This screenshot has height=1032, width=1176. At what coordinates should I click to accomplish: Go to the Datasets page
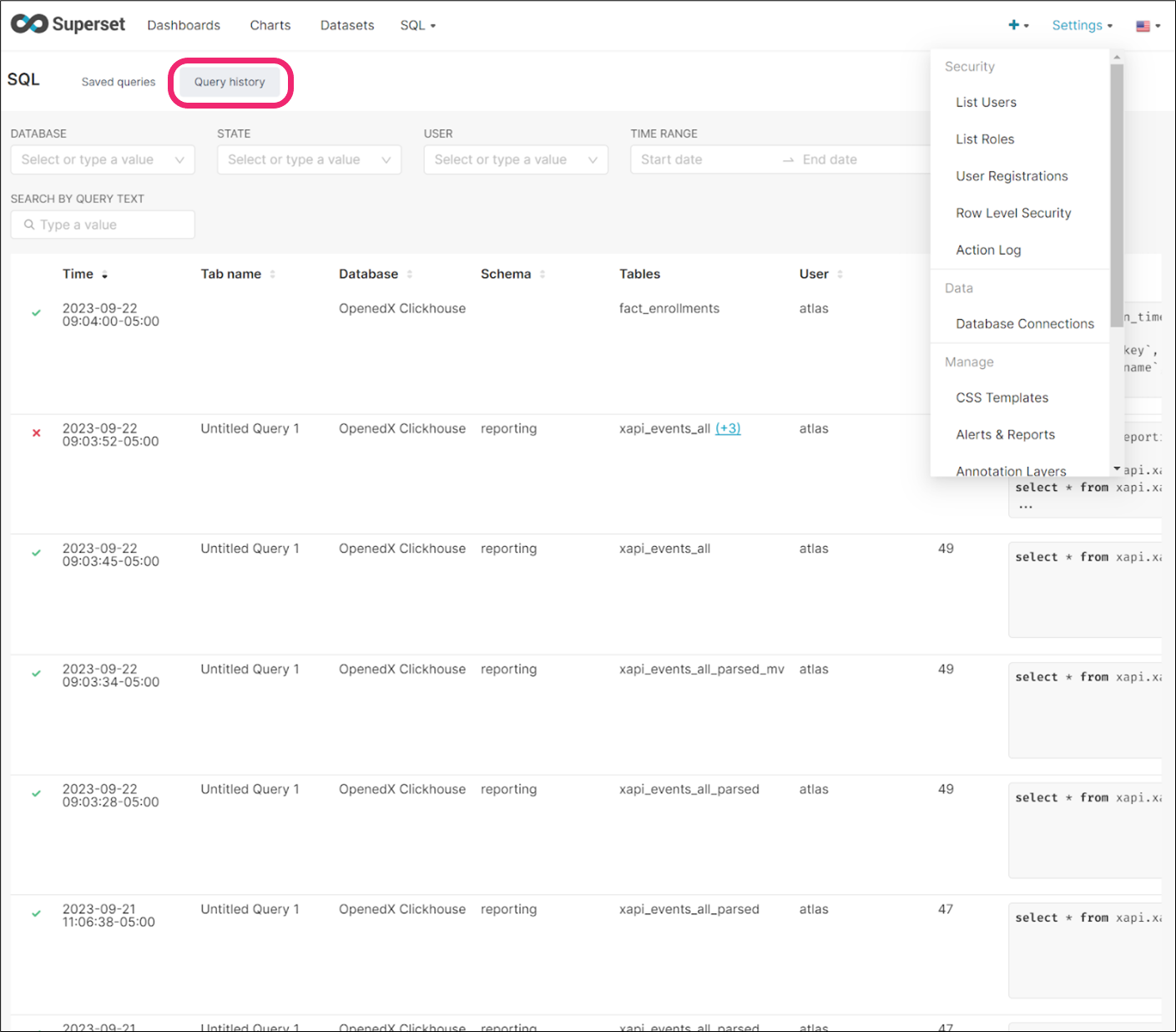347,26
